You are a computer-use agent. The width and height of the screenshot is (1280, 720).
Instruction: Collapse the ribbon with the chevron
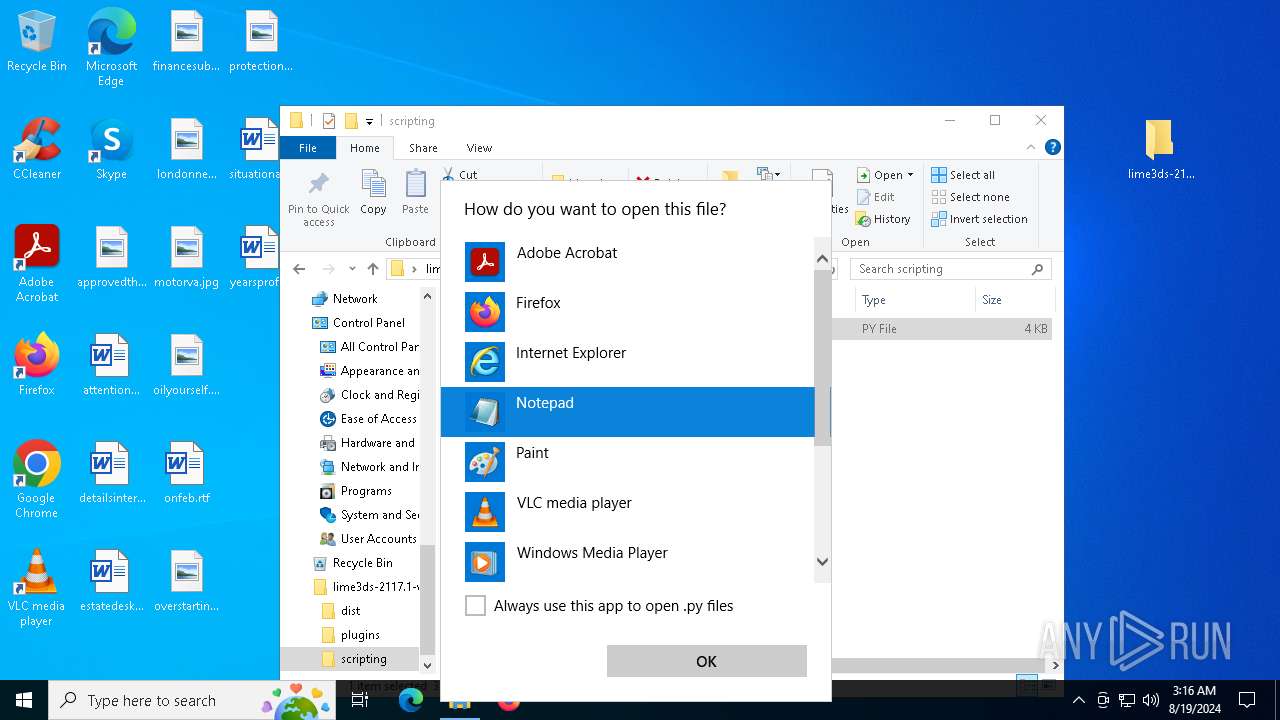[1031, 147]
